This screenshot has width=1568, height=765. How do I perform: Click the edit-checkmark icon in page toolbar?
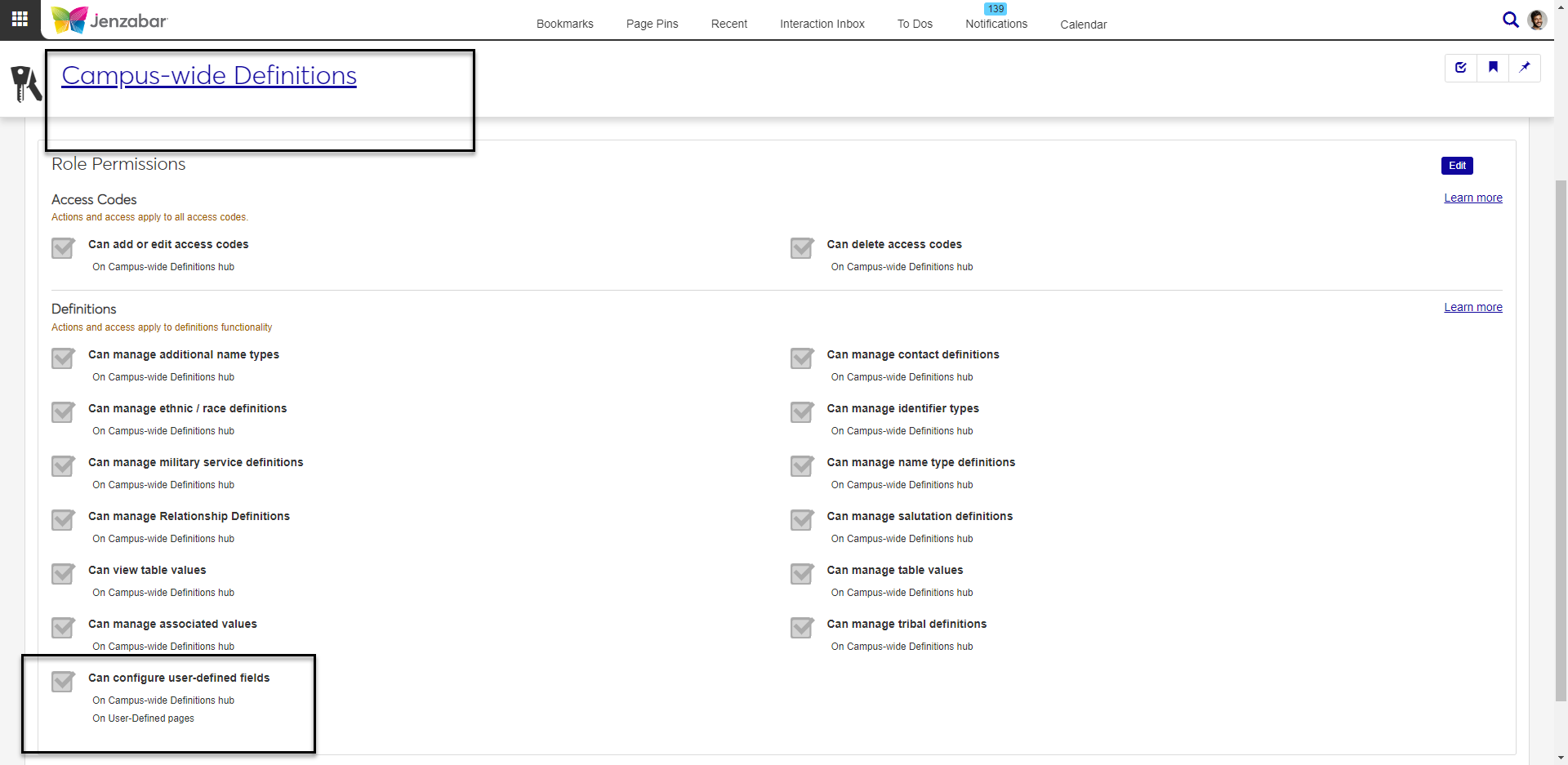(1461, 68)
